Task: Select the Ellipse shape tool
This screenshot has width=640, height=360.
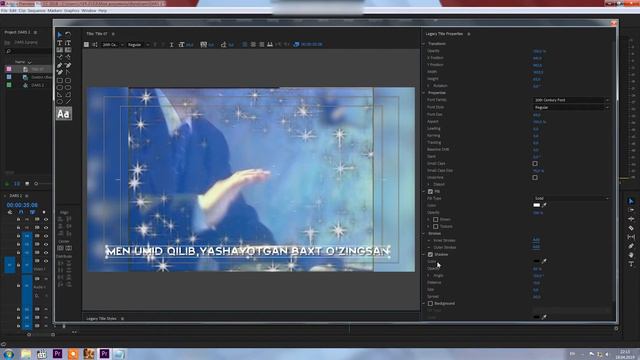Action: (60, 102)
